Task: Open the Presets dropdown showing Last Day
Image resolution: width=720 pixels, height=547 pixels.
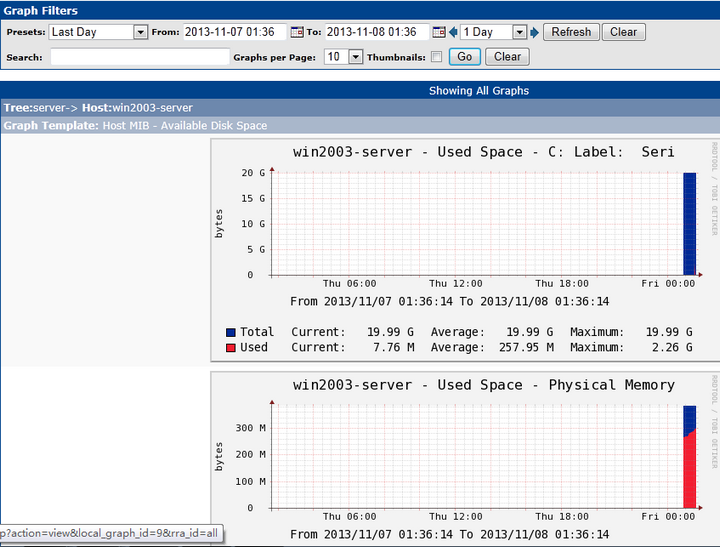Action: [x=98, y=32]
